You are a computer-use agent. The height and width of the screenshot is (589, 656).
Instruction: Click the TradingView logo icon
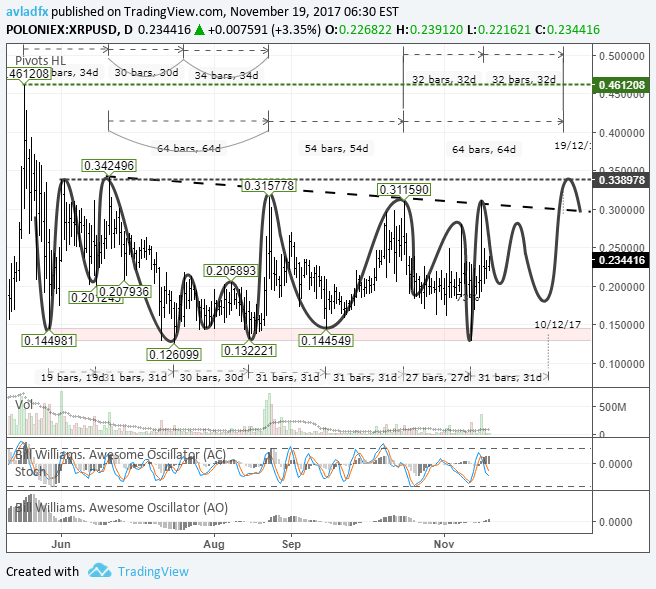click(100, 571)
